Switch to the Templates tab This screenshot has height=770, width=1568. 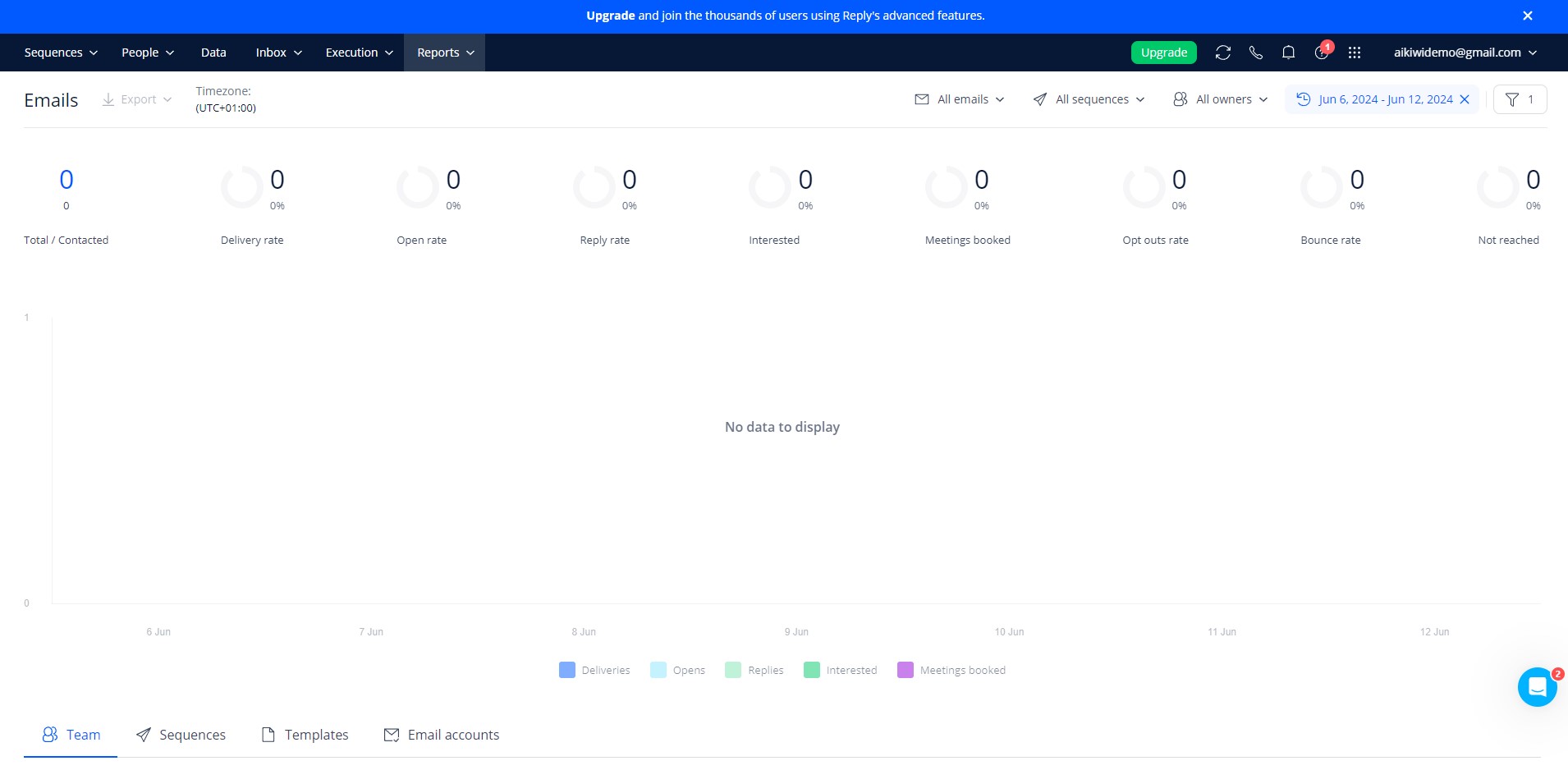pyautogui.click(x=305, y=735)
